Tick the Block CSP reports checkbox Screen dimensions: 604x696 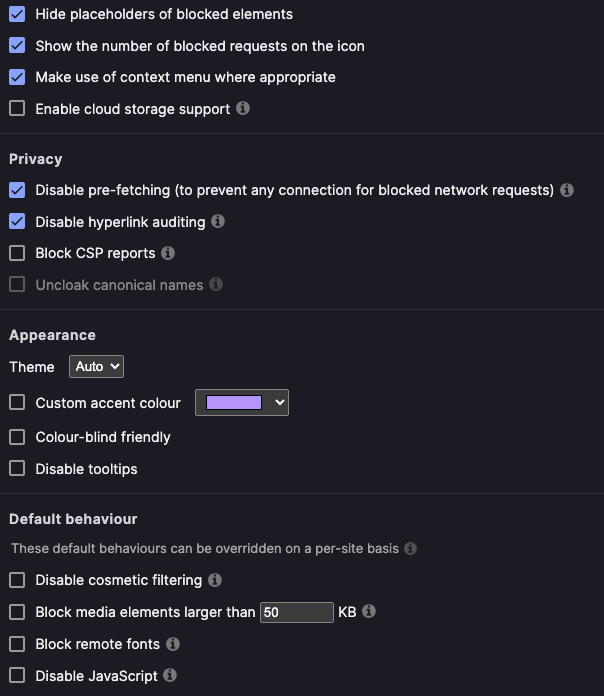(x=17, y=253)
